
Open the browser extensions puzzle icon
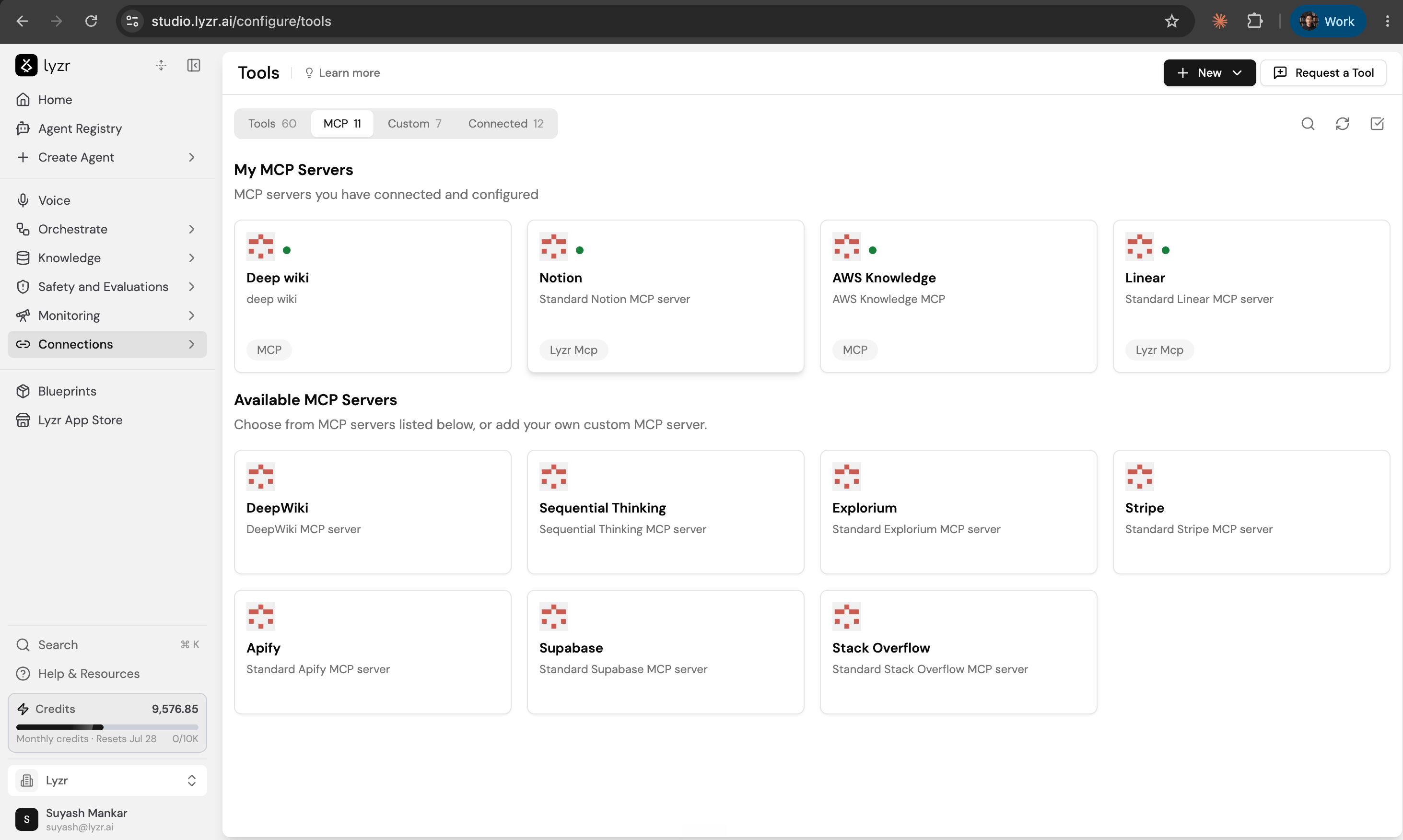point(1255,21)
